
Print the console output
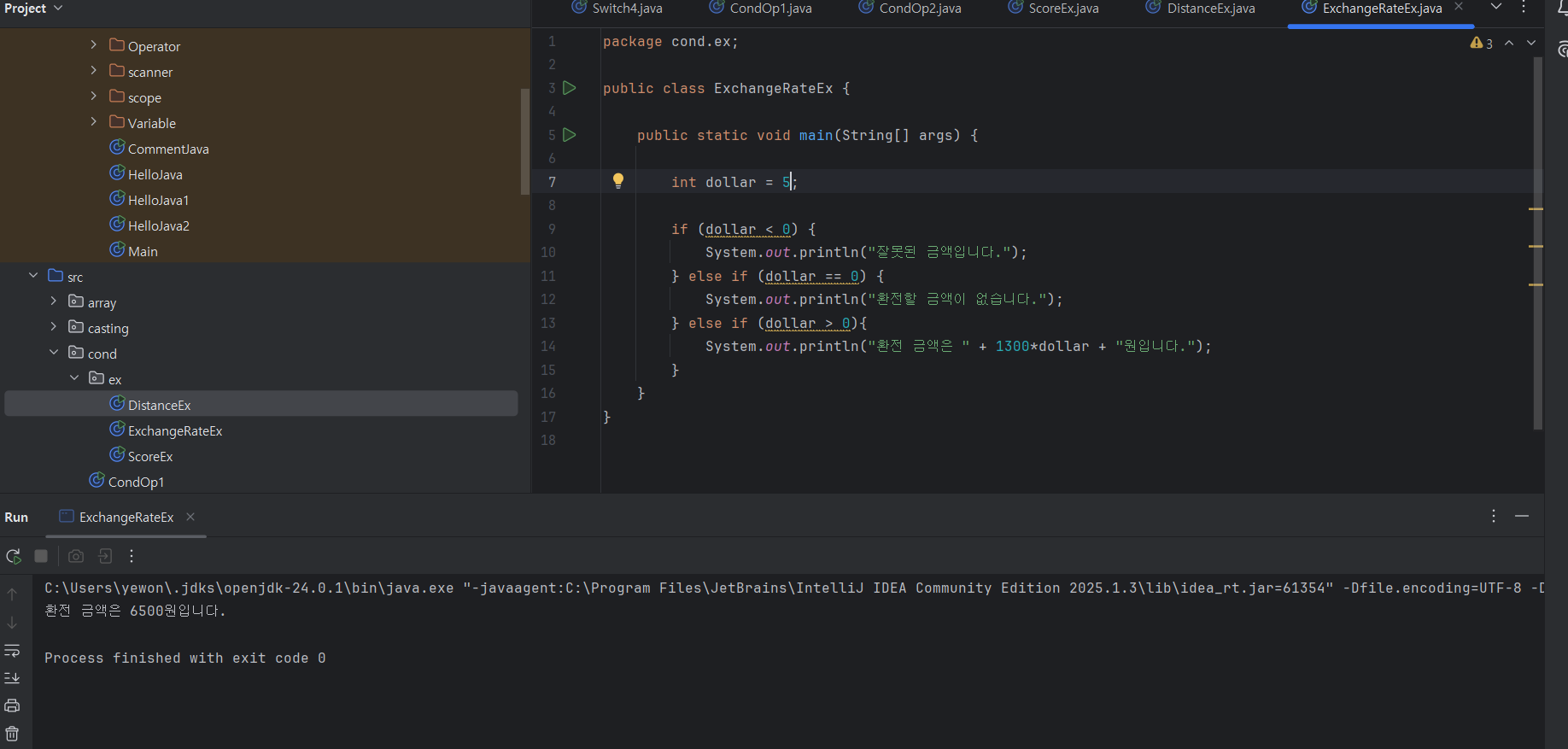[x=12, y=705]
